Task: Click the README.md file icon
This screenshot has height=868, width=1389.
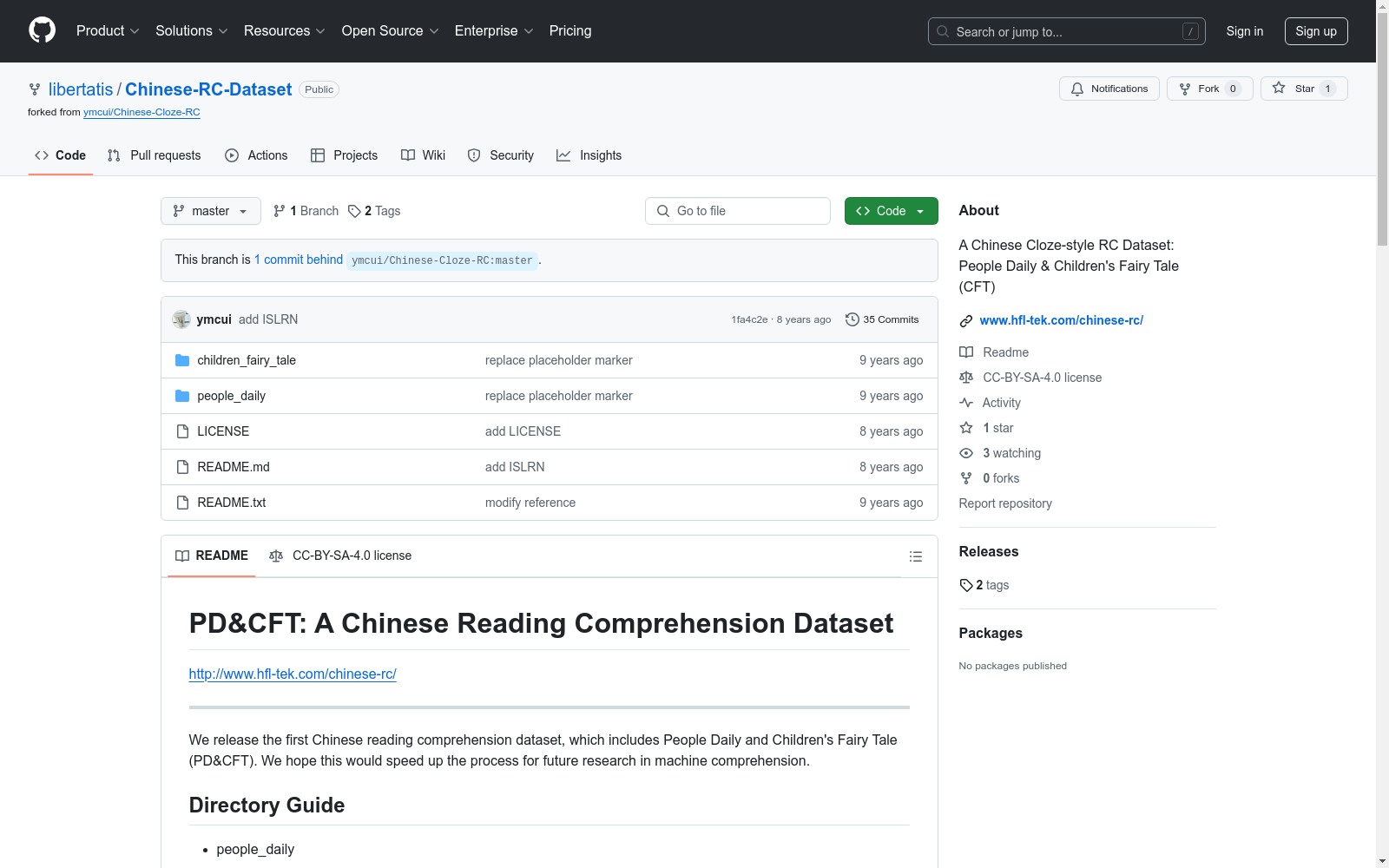Action: [182, 467]
